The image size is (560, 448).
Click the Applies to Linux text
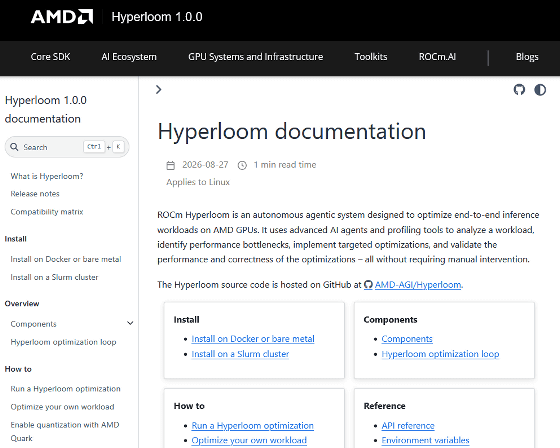coord(198,182)
